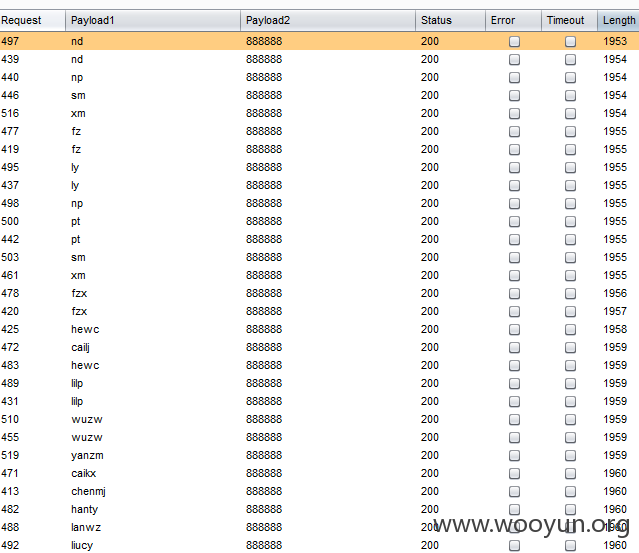Toggle Timeout checkbox for request 425
This screenshot has height=553, width=639.
571,329
